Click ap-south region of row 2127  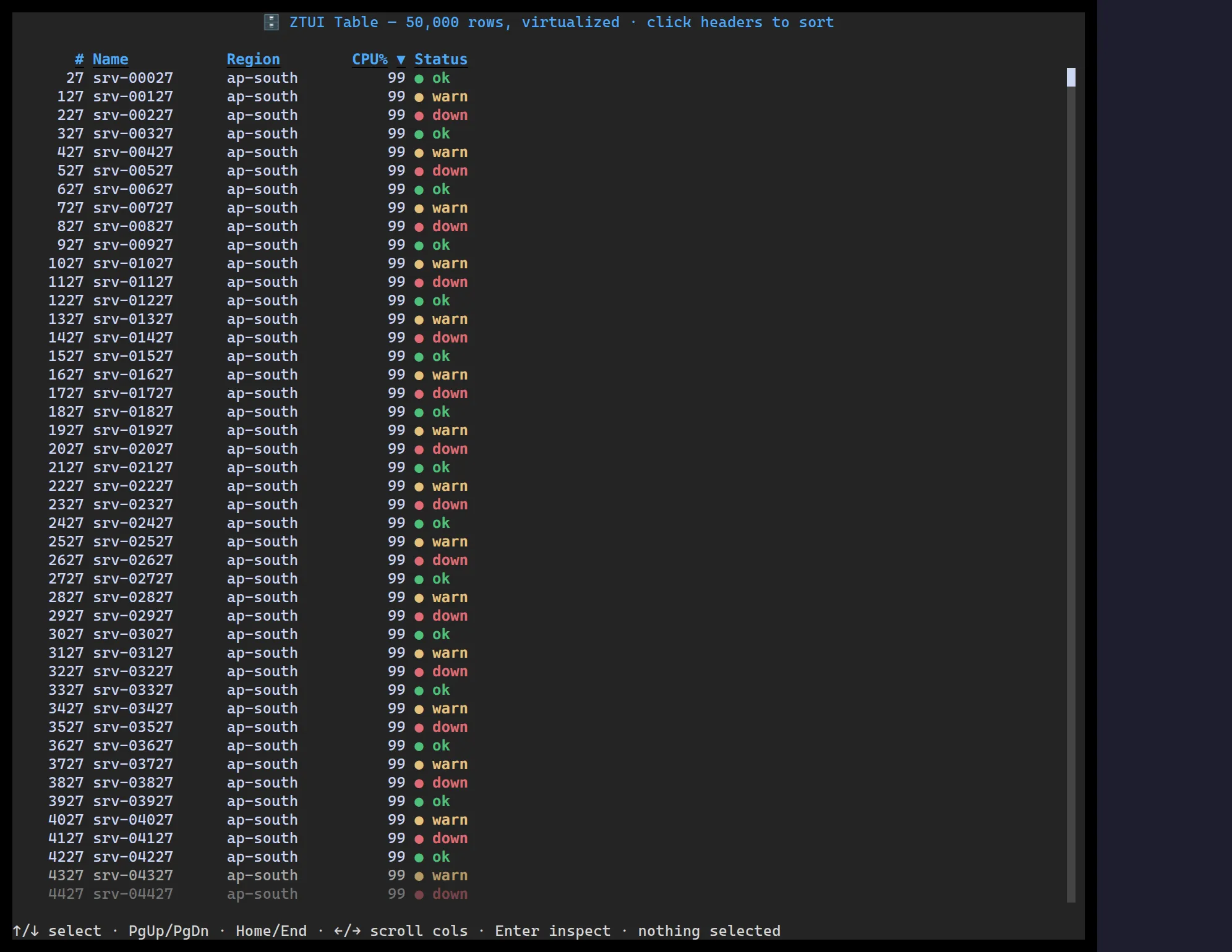tap(262, 467)
